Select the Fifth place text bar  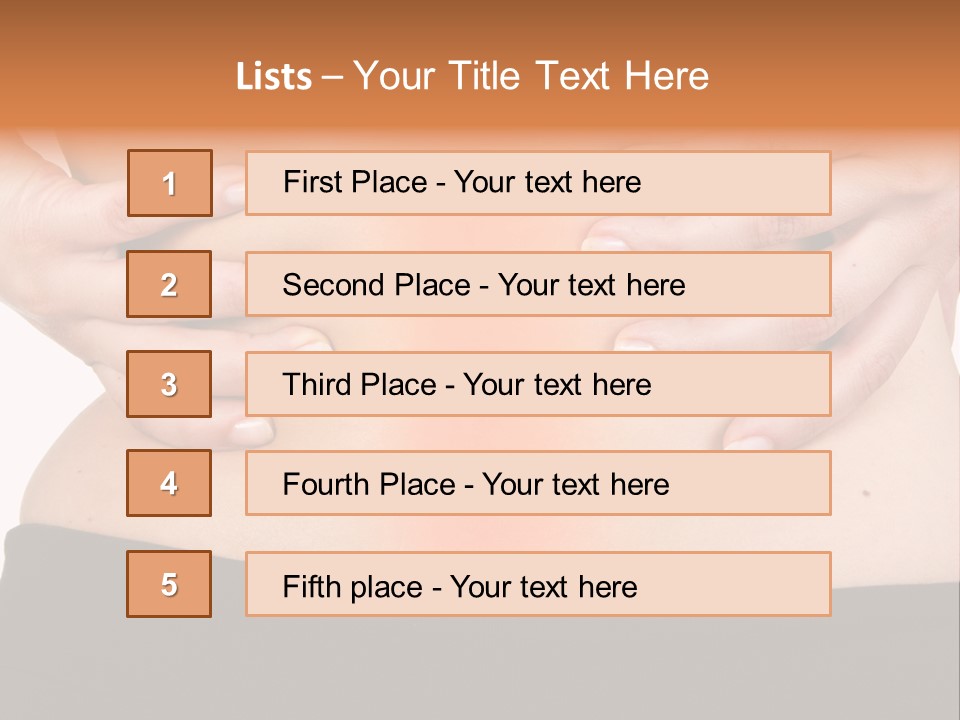tap(538, 584)
